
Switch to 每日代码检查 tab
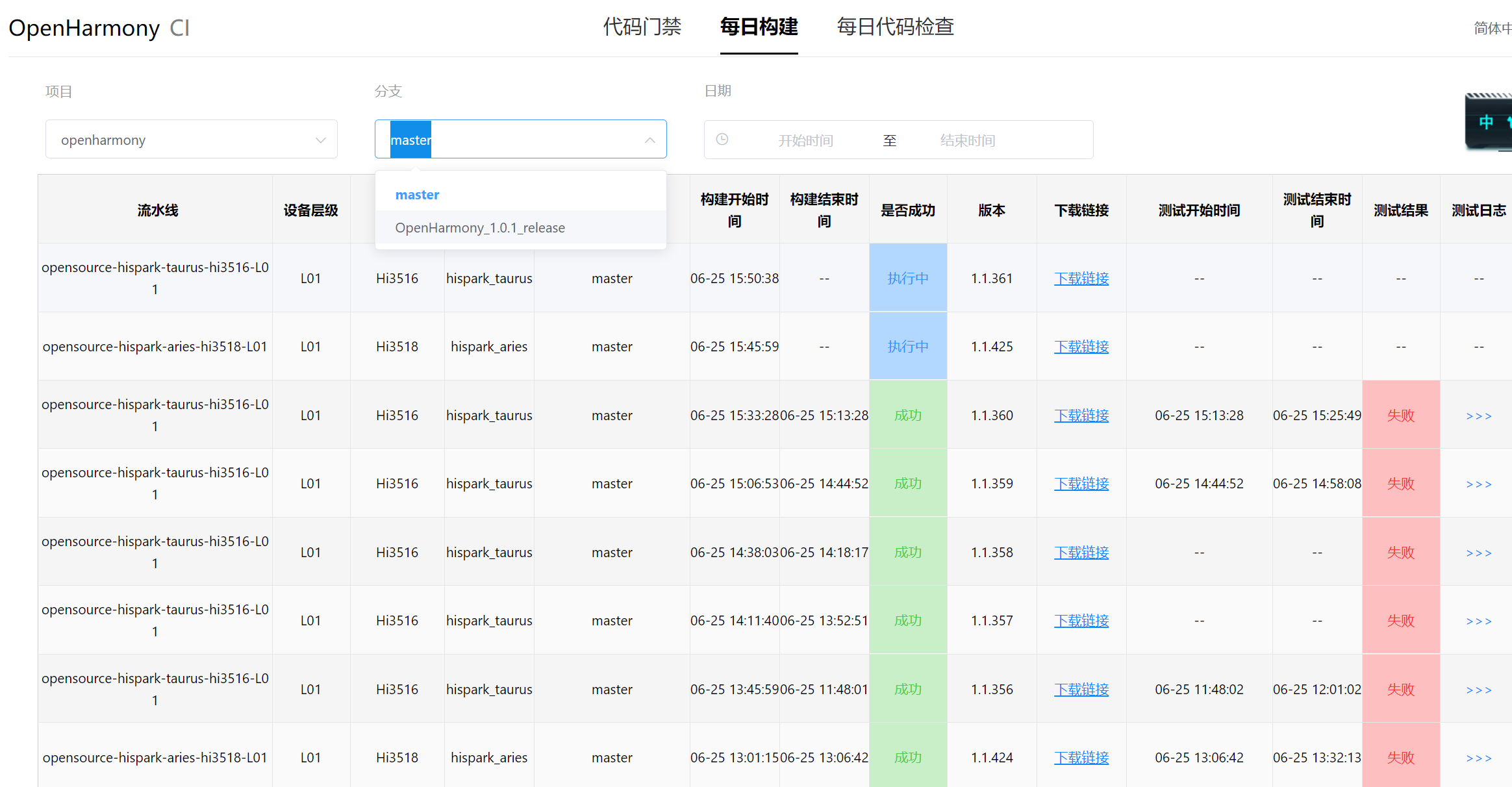[895, 27]
